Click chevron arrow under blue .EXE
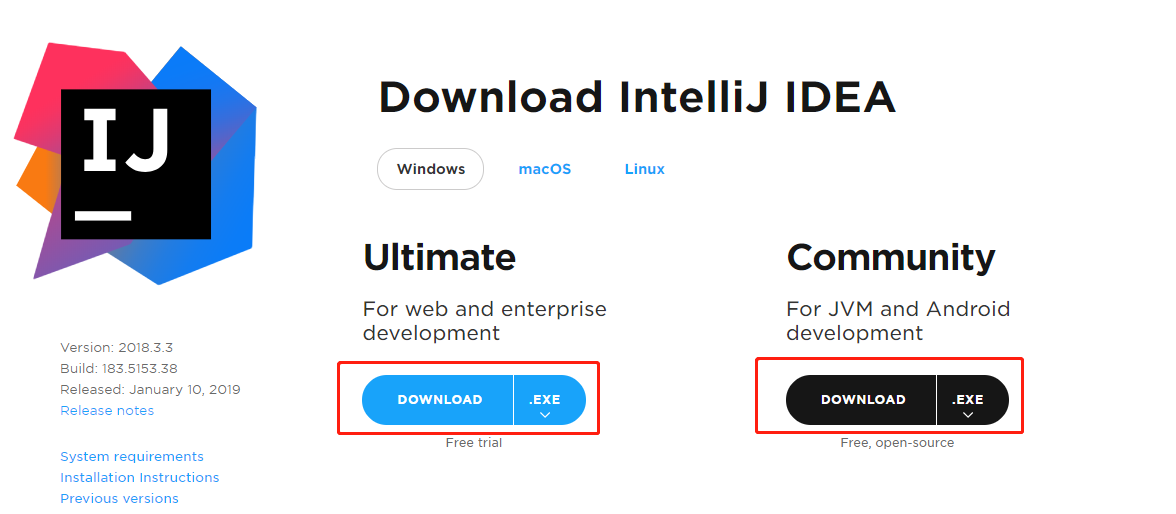Viewport: 1176px width, 514px height. click(545, 415)
